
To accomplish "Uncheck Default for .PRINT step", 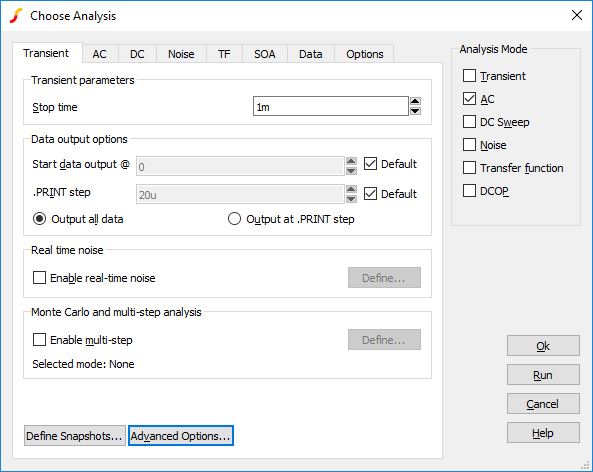I will click(x=370, y=194).
